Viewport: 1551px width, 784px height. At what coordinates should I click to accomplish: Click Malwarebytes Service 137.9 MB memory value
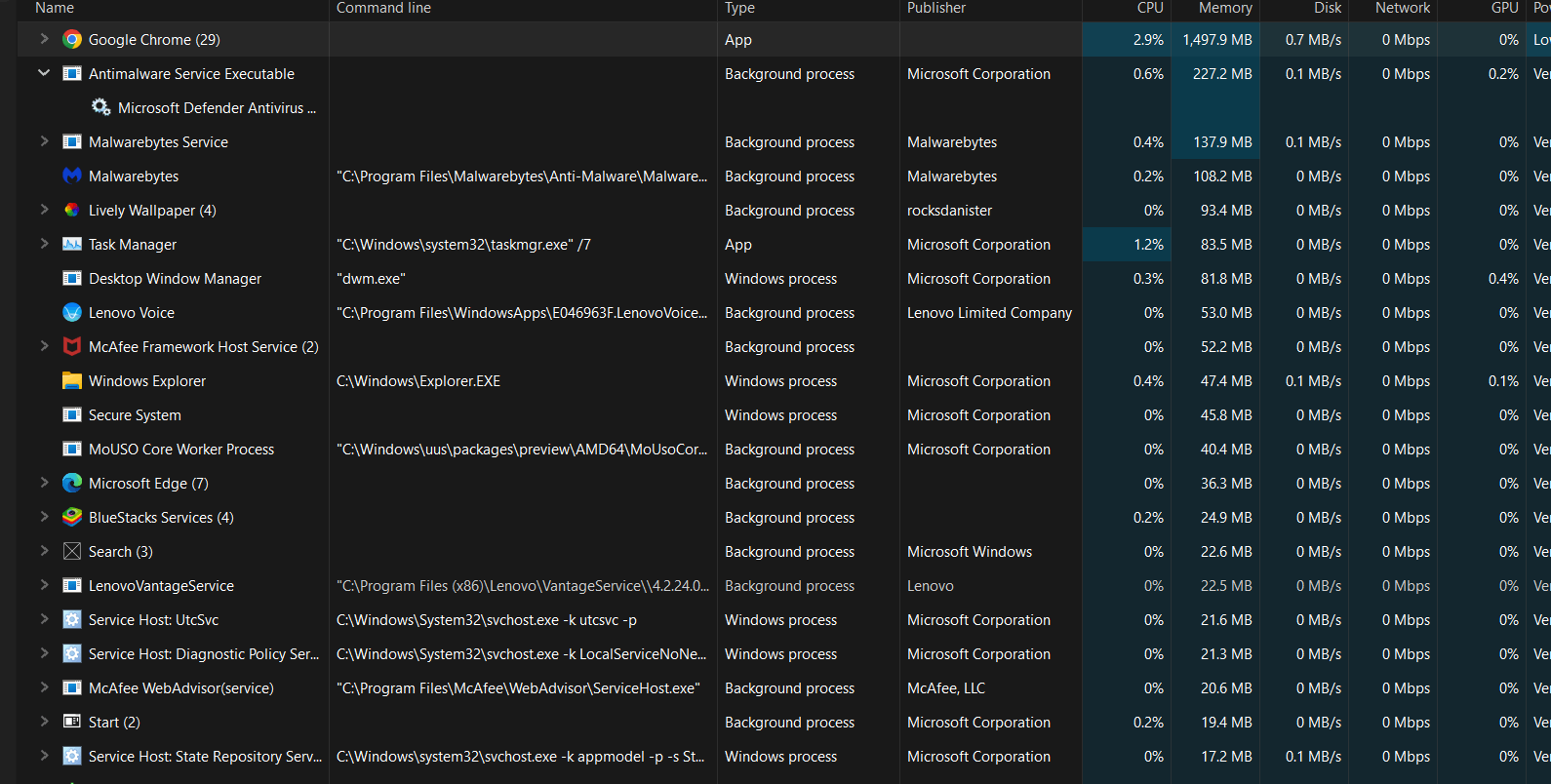point(1222,141)
